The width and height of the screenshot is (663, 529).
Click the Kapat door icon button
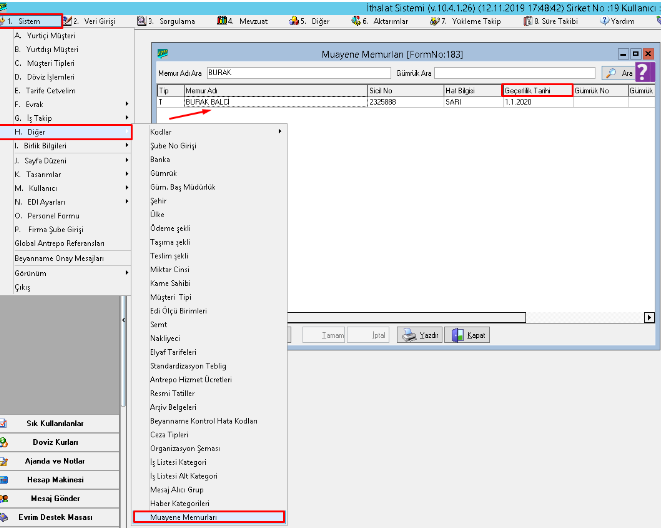click(x=467, y=335)
